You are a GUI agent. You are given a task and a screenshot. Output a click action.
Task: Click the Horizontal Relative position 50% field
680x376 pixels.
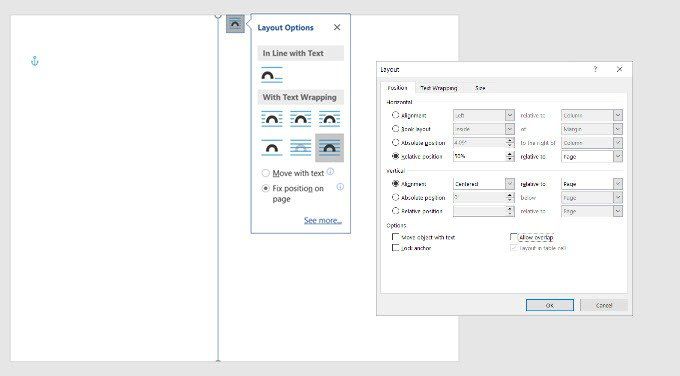coord(480,156)
